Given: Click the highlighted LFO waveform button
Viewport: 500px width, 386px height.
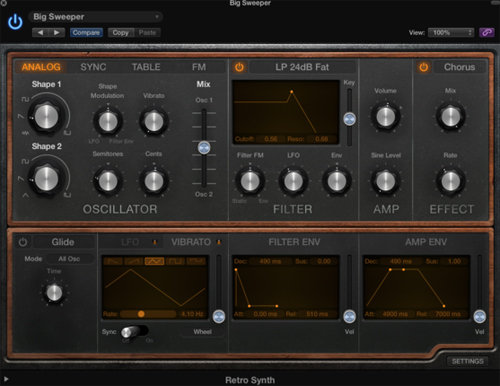Looking at the screenshot, I should coord(154,261).
